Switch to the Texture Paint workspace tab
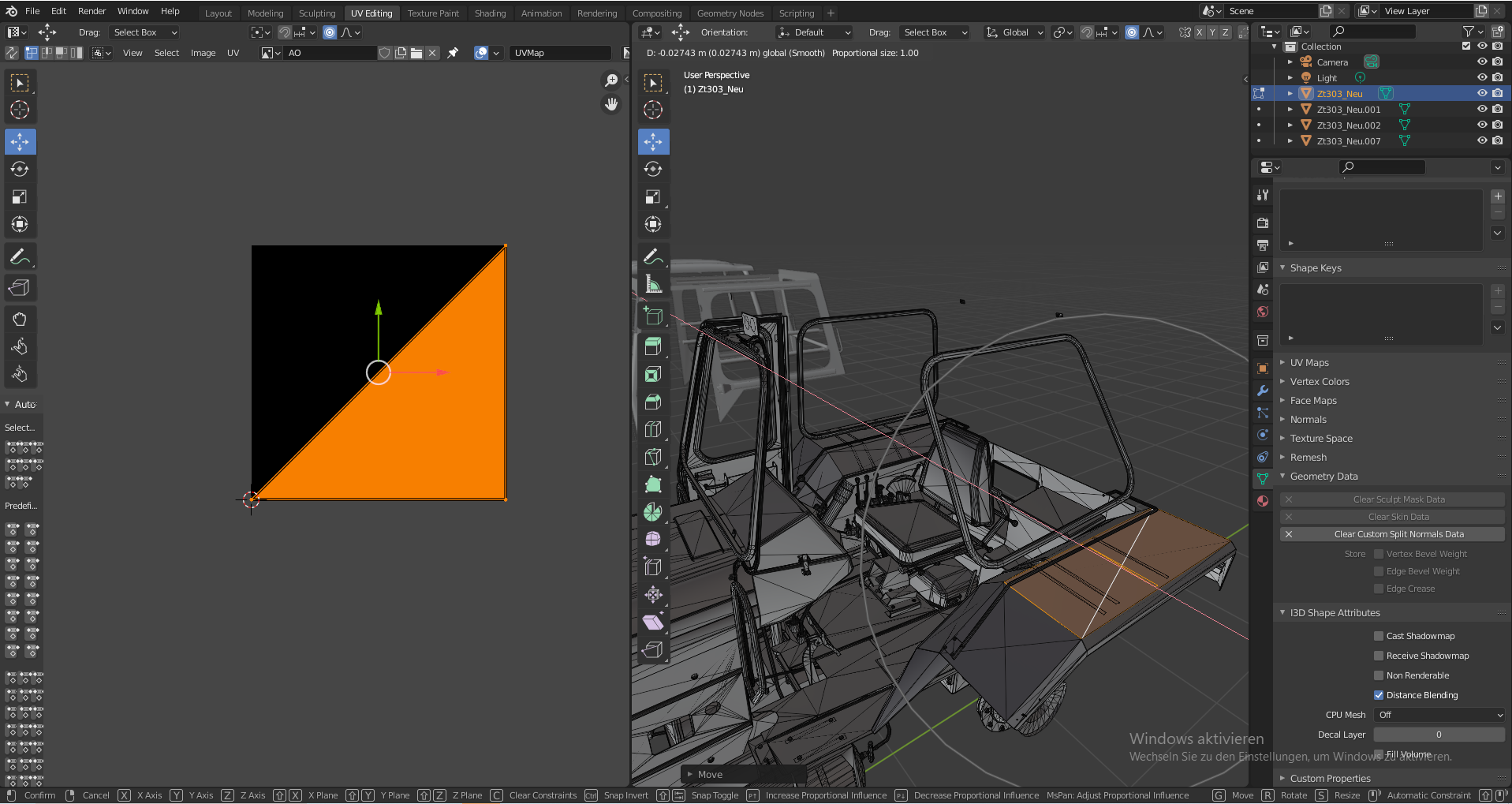This screenshot has width=1512, height=804. click(x=433, y=13)
